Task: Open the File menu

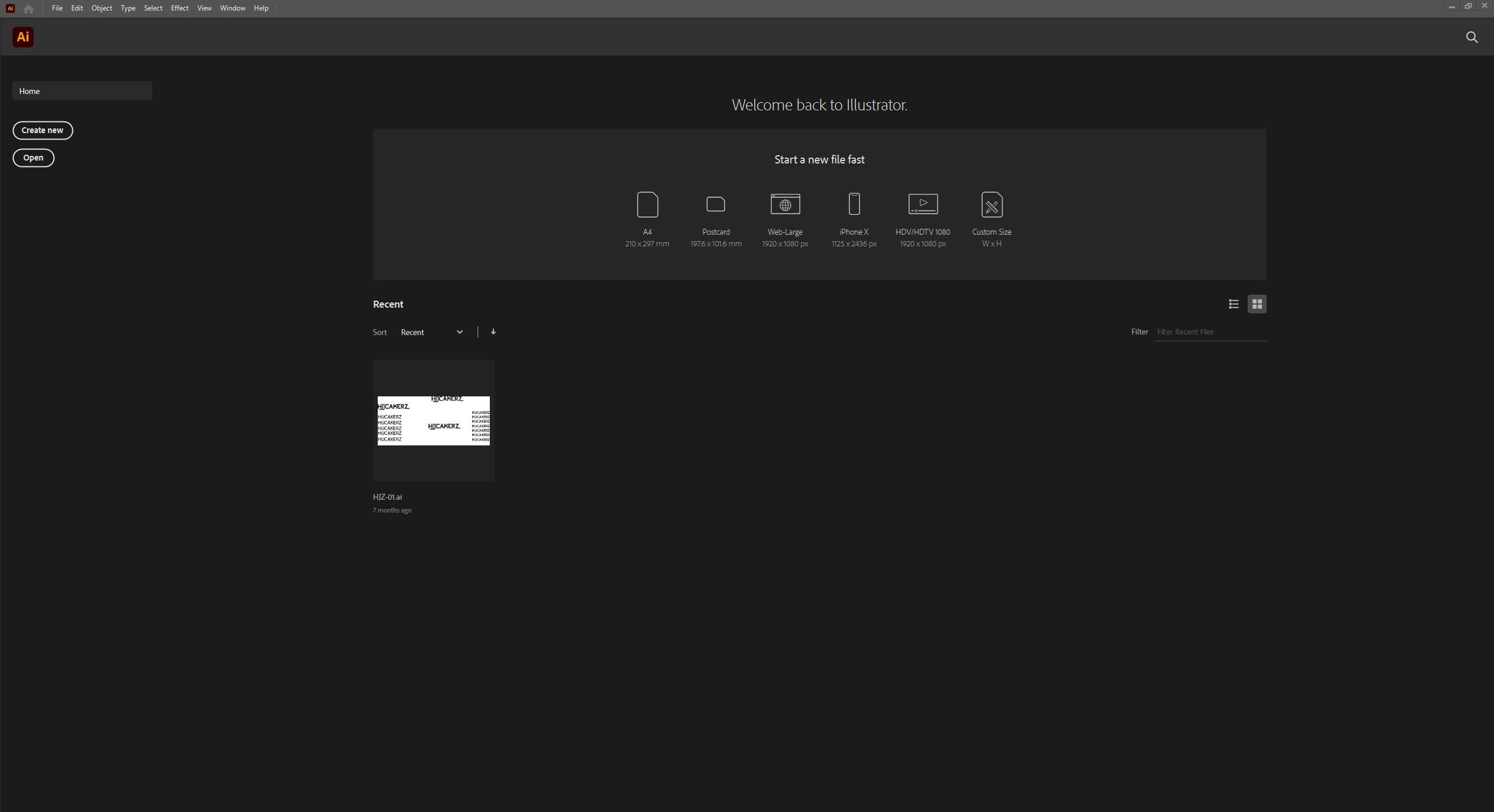Action: (x=57, y=8)
